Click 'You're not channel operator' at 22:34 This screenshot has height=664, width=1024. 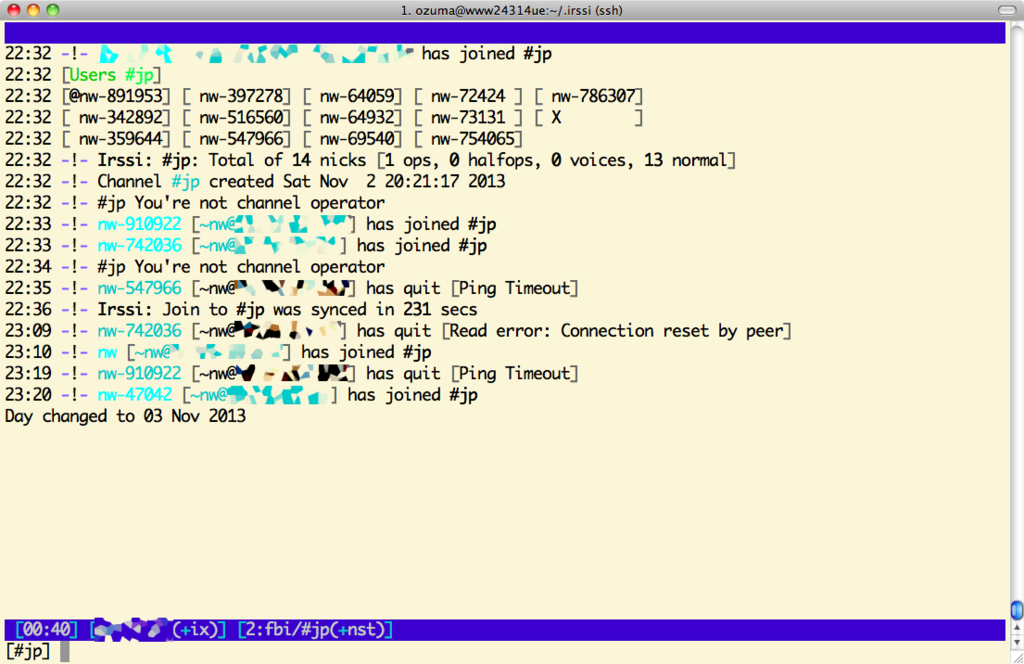tap(259, 267)
